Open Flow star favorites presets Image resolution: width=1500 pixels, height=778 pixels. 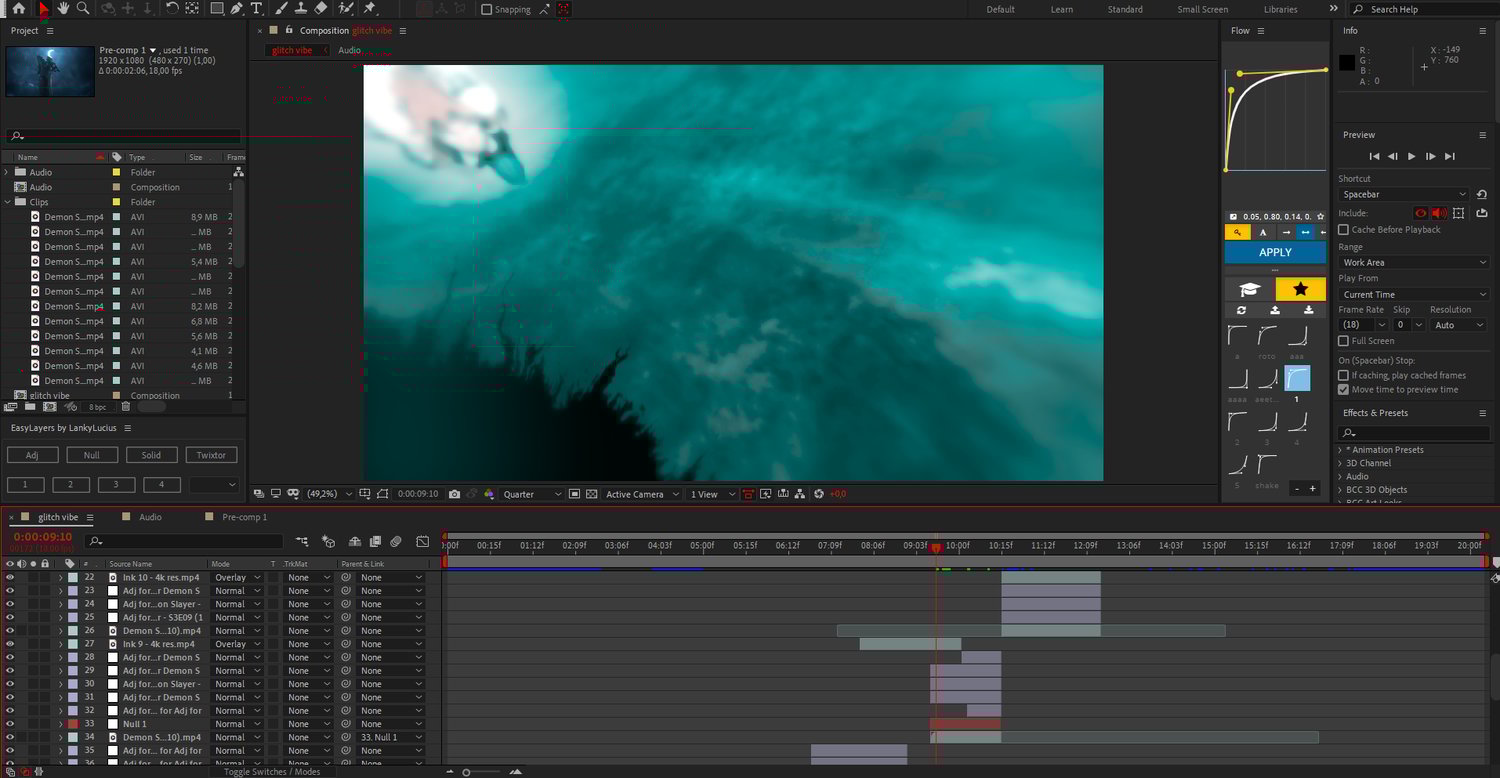pos(1301,289)
